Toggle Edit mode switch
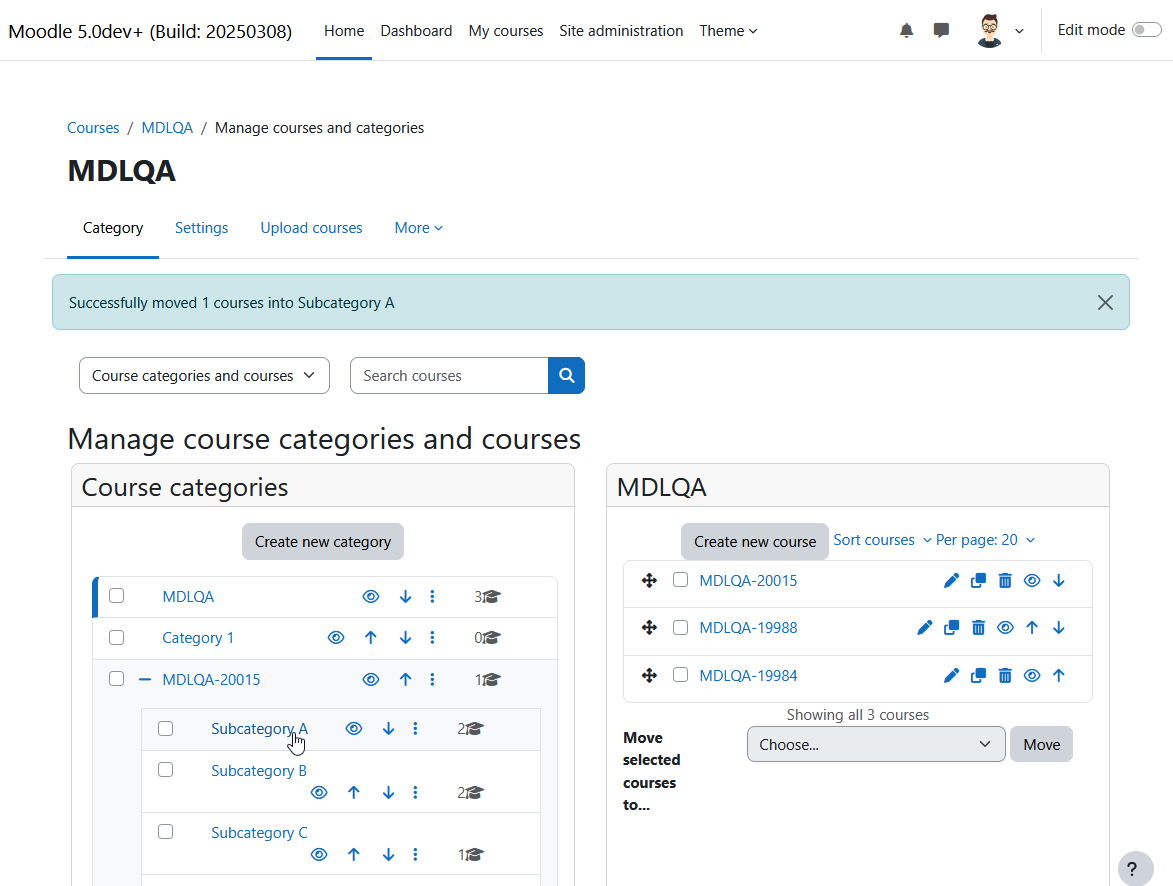This screenshot has width=1173, height=886. pos(1146,30)
